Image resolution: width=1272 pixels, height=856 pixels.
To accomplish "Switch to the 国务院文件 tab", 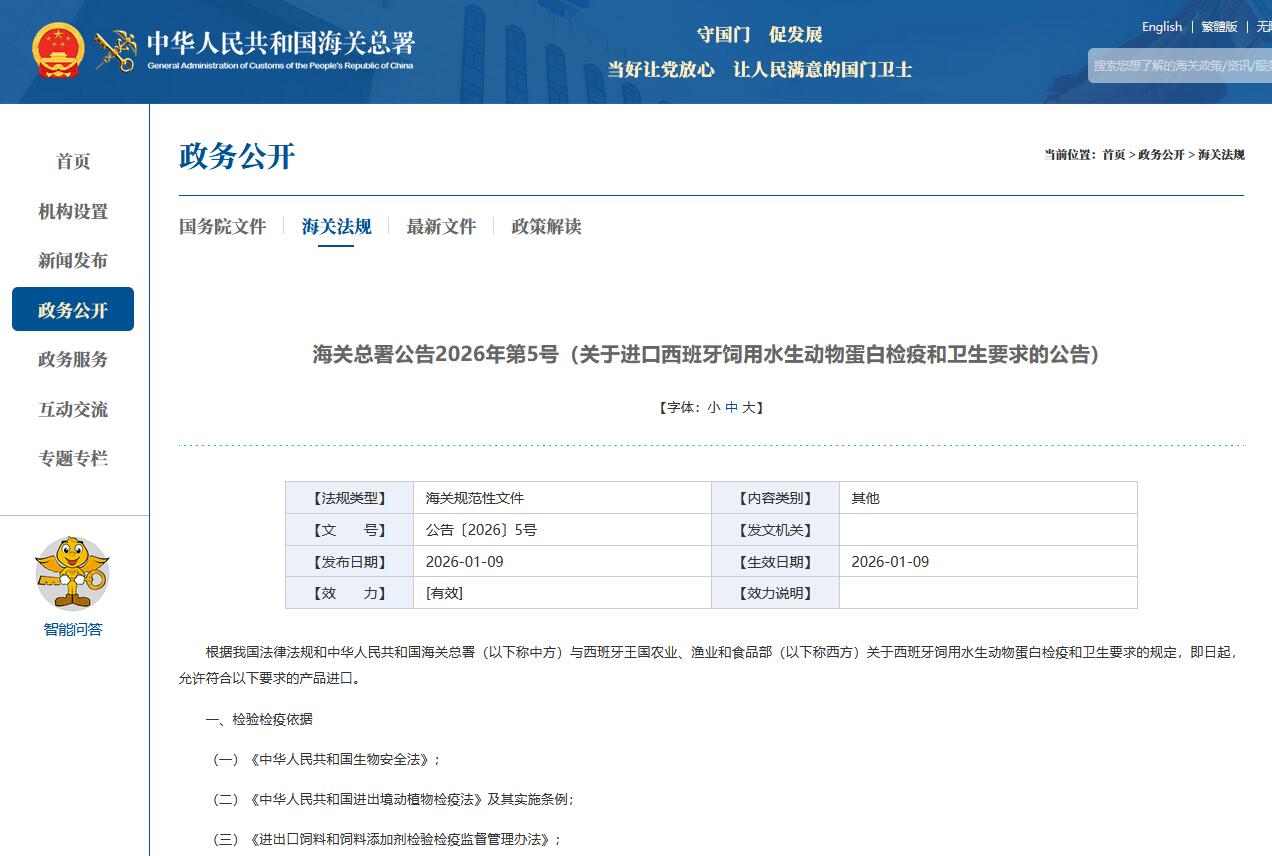I will 222,226.
